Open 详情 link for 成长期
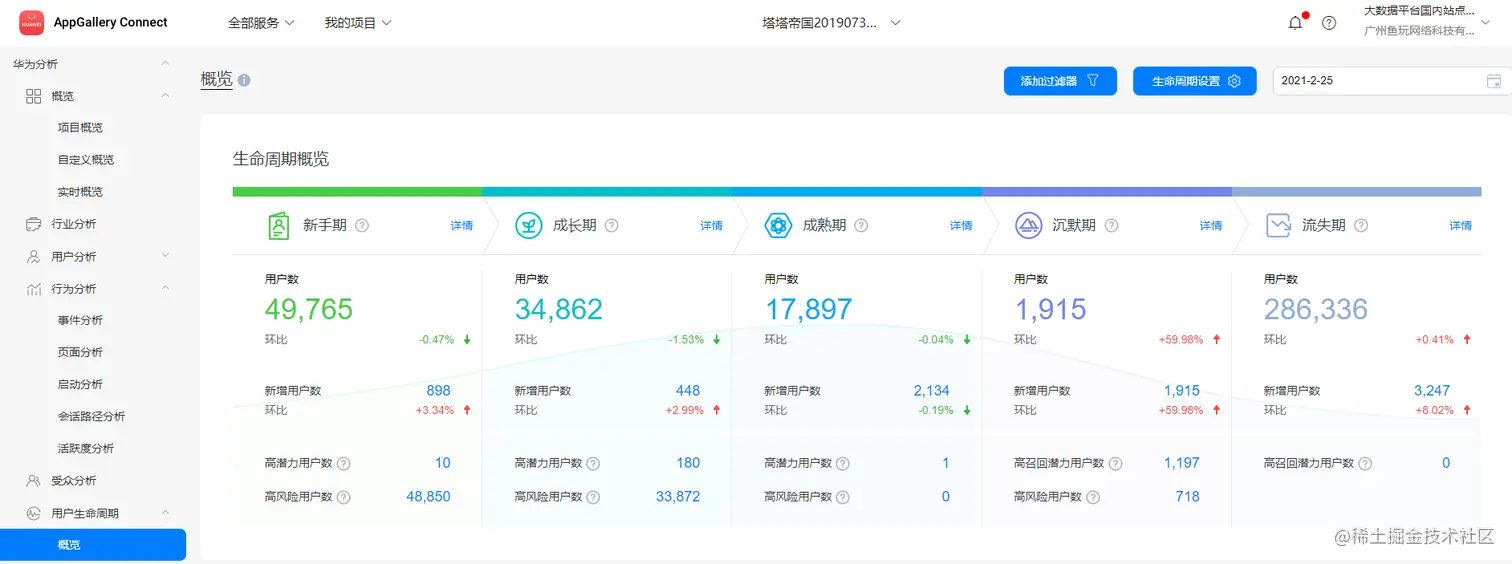 711,226
